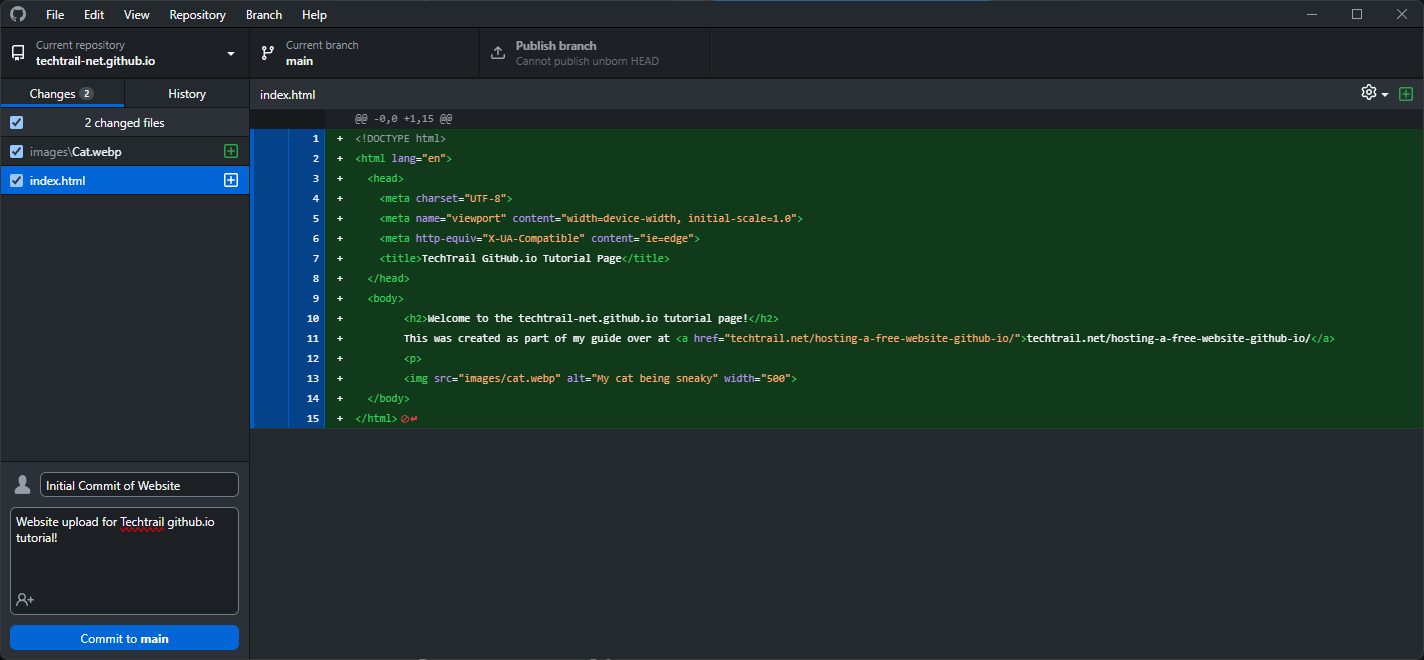Uncheck the index.html file checkbox
Viewport: 1424px width, 660px height.
(16, 180)
